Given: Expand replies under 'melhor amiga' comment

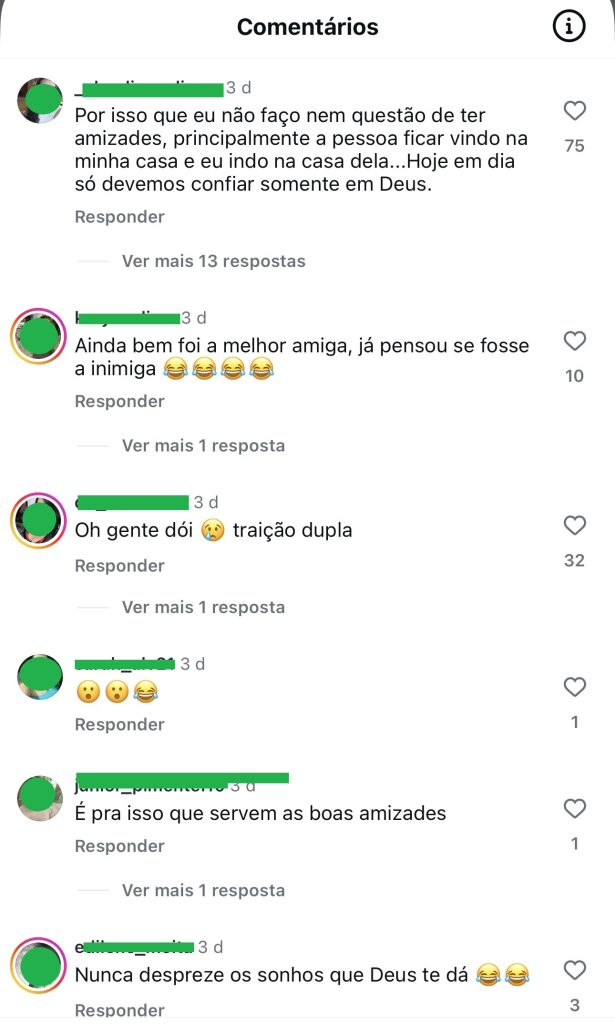Looking at the screenshot, I should 203,446.
